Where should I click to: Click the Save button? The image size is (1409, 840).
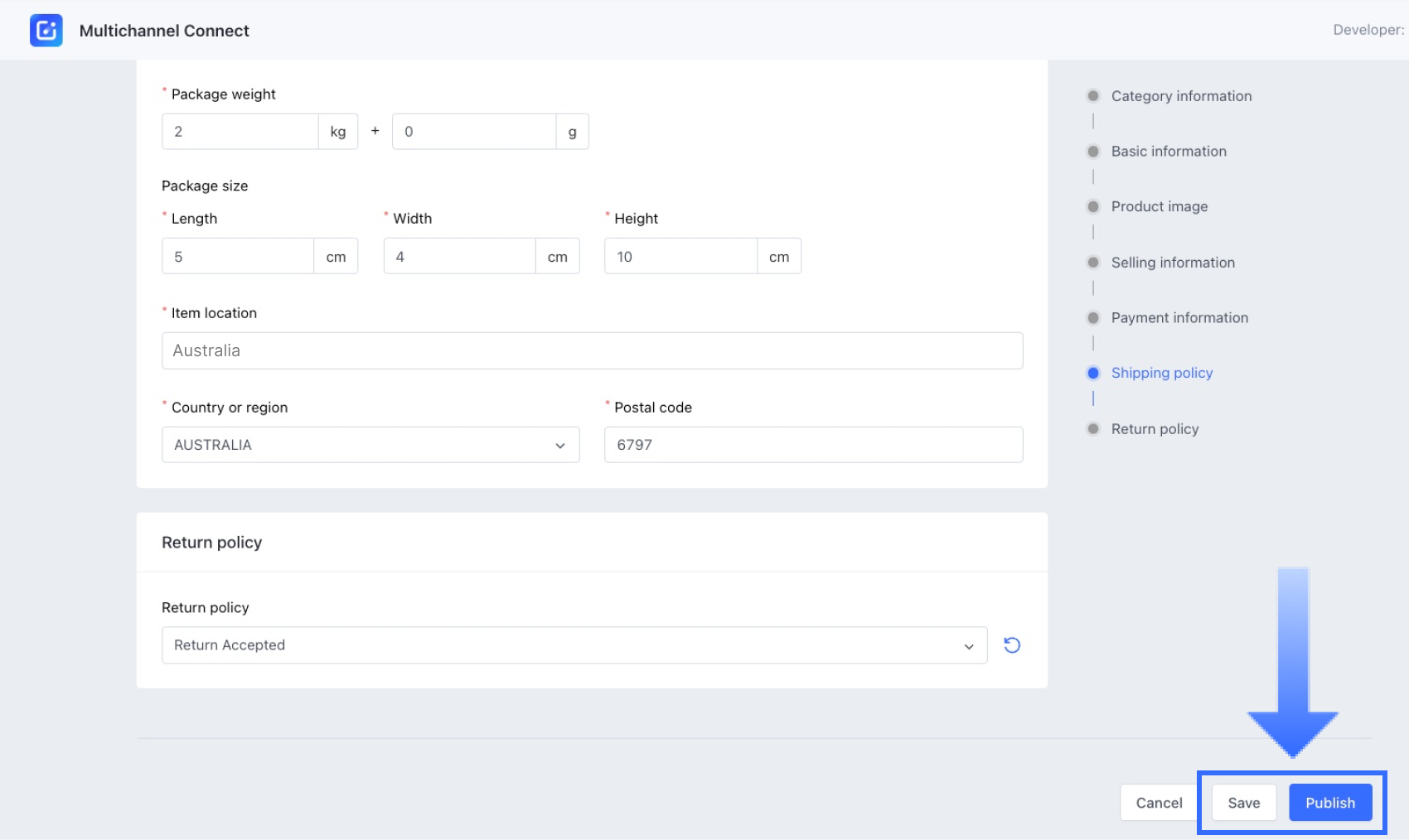coord(1243,803)
